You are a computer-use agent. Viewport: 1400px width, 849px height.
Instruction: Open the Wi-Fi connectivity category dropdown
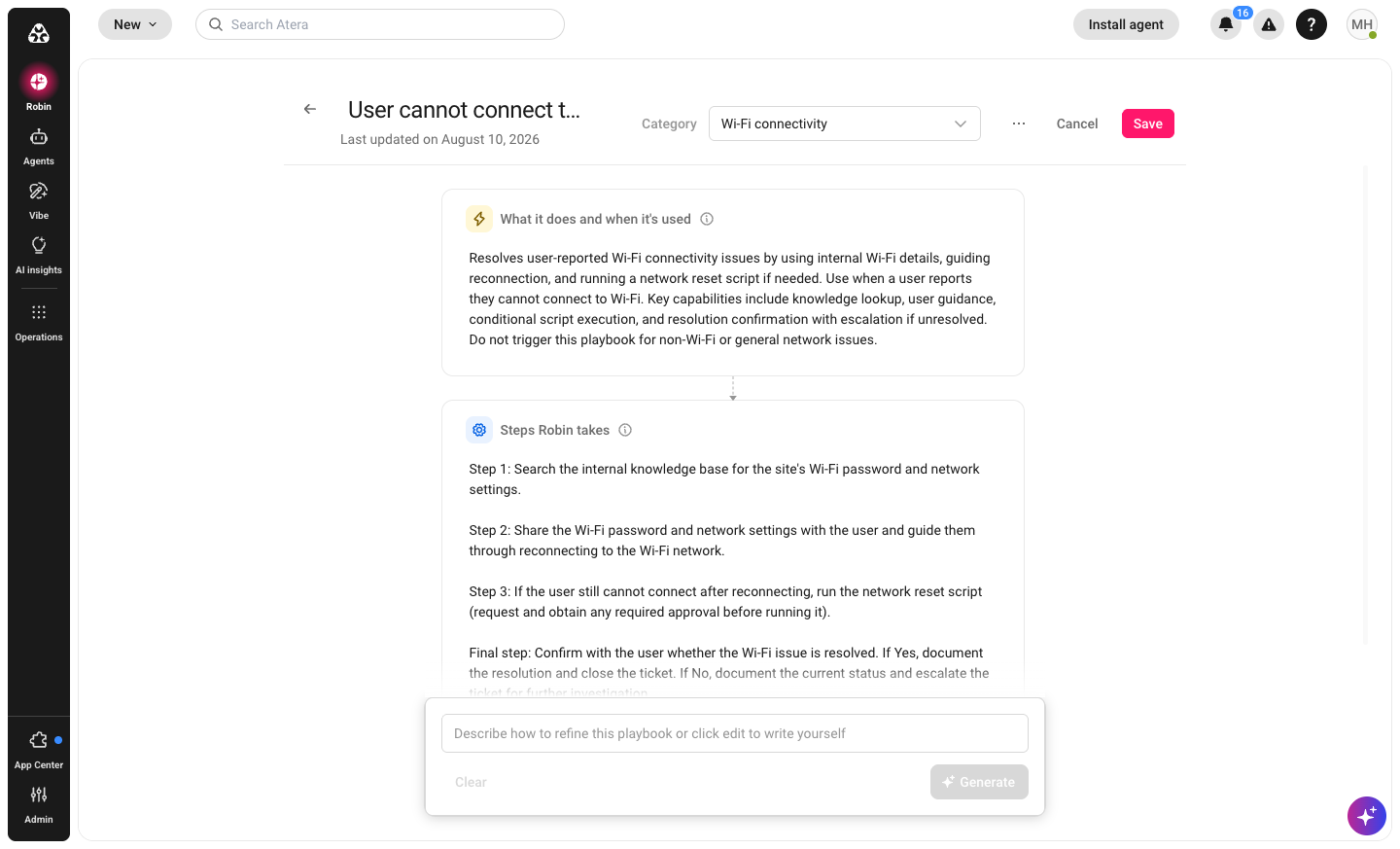point(845,124)
